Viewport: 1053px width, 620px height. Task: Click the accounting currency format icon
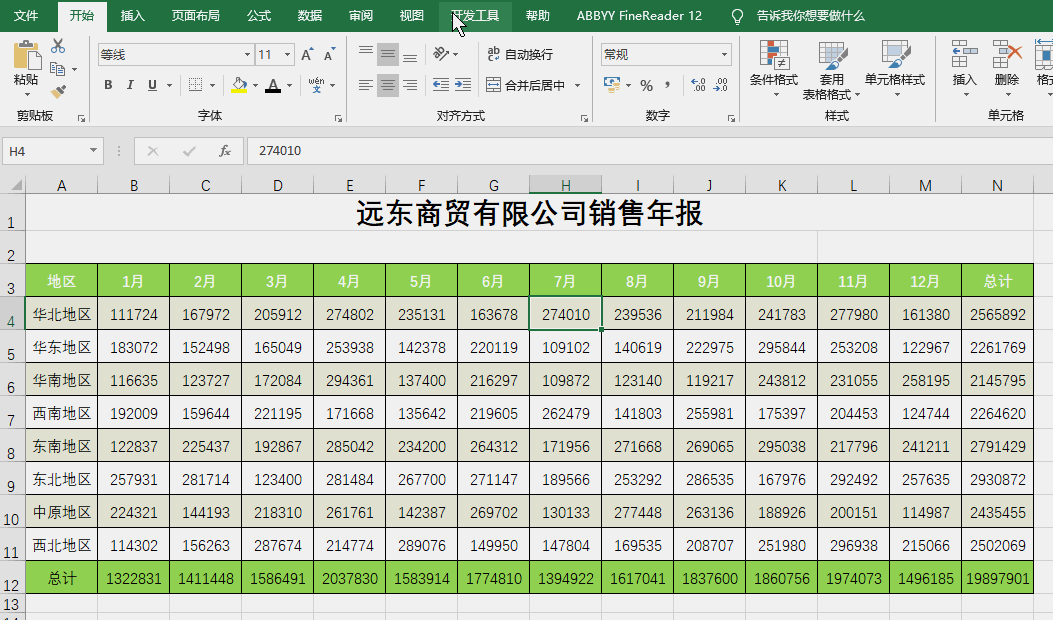(x=612, y=85)
